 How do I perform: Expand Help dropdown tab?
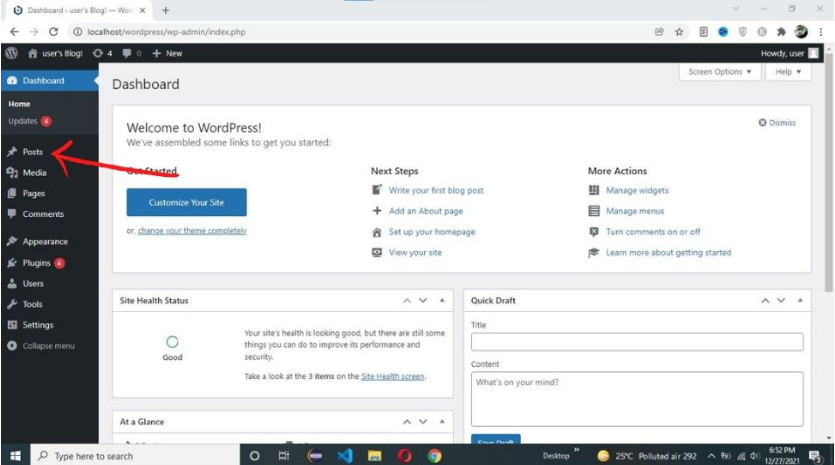(788, 71)
